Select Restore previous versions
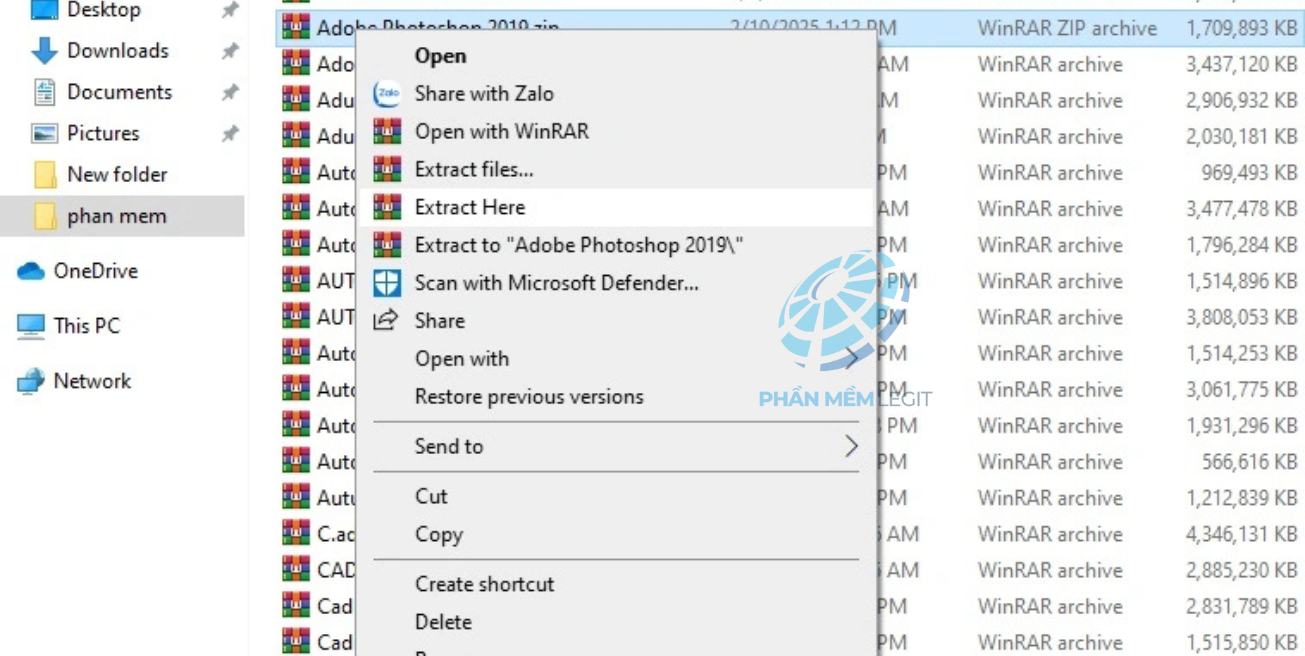The width and height of the screenshot is (1305, 656). point(529,397)
